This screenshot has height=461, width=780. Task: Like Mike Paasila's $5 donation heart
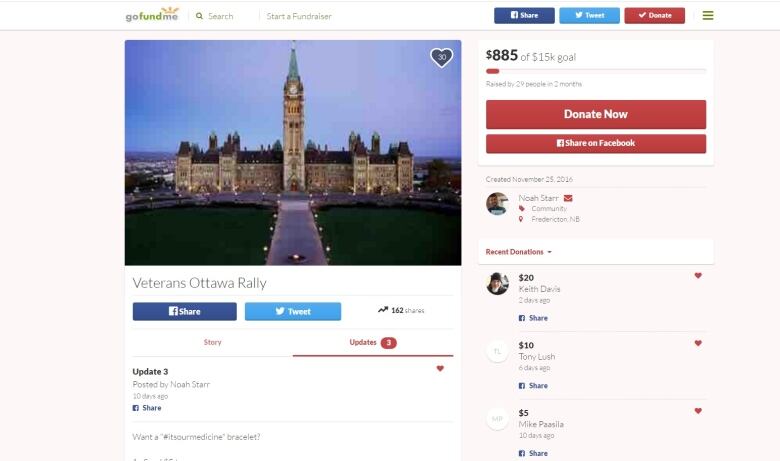pos(698,411)
